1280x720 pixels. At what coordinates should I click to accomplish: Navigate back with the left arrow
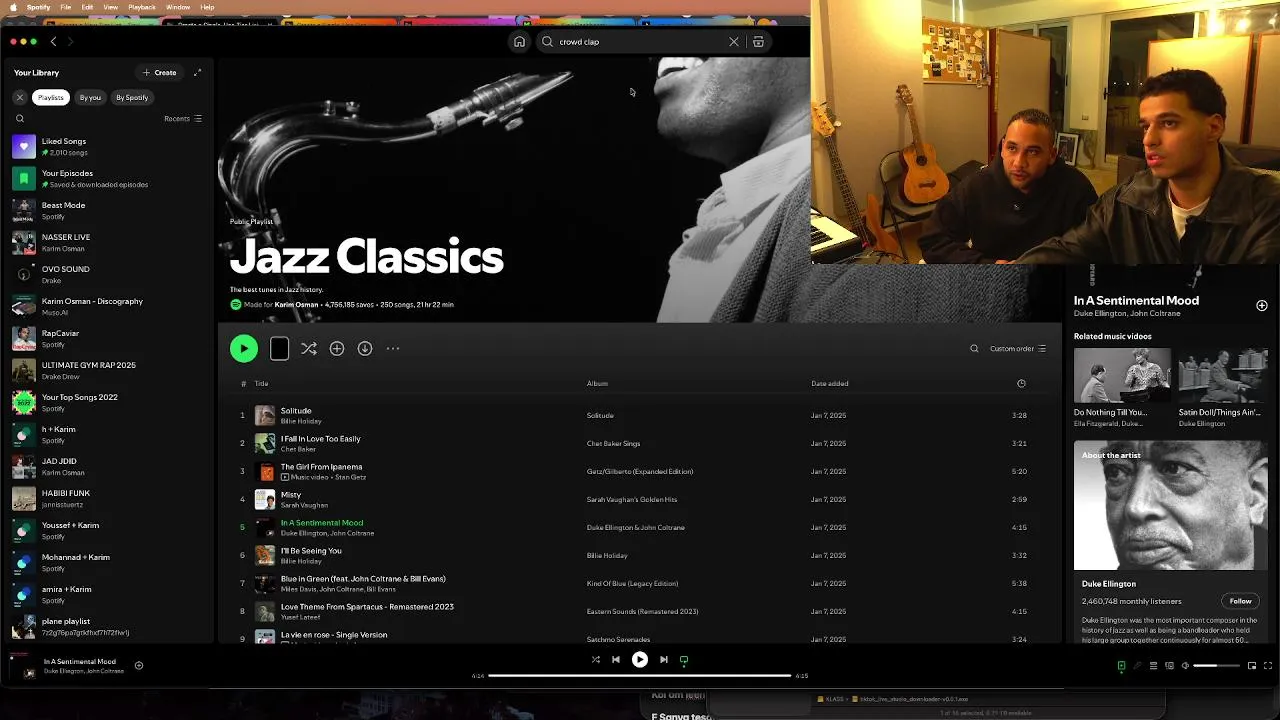54,42
